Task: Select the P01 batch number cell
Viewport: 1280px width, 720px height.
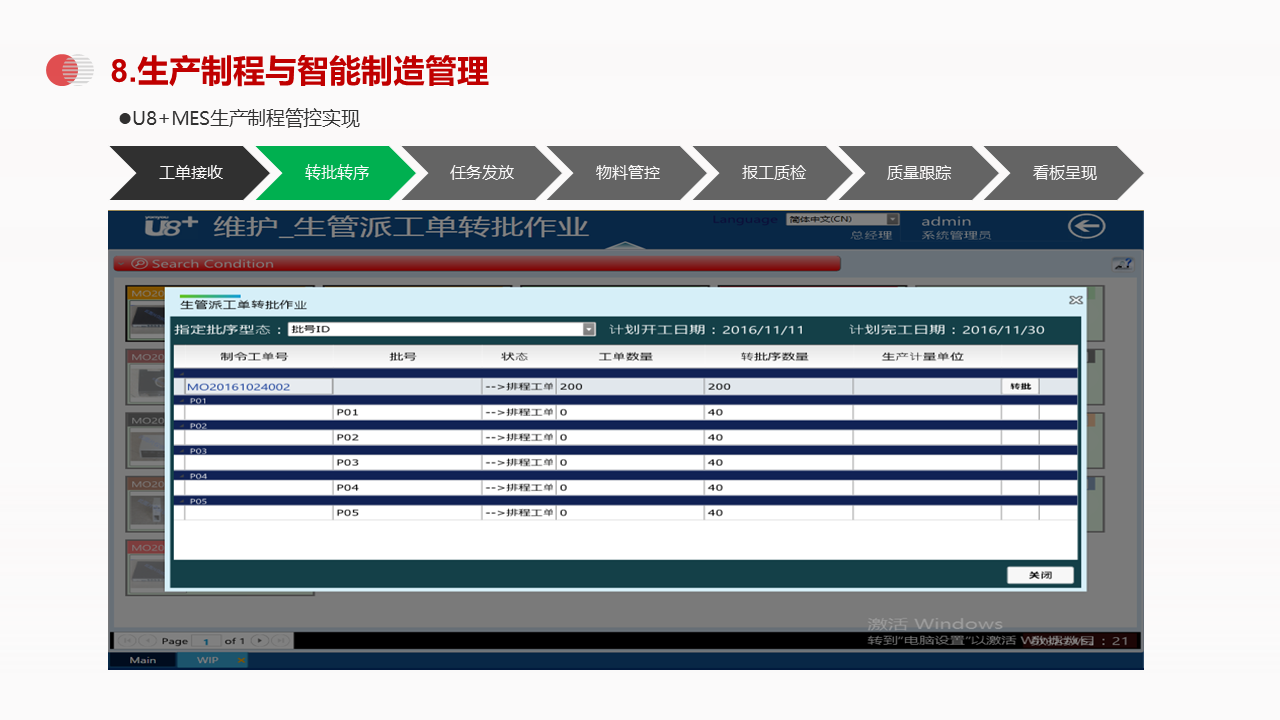Action: click(x=407, y=412)
